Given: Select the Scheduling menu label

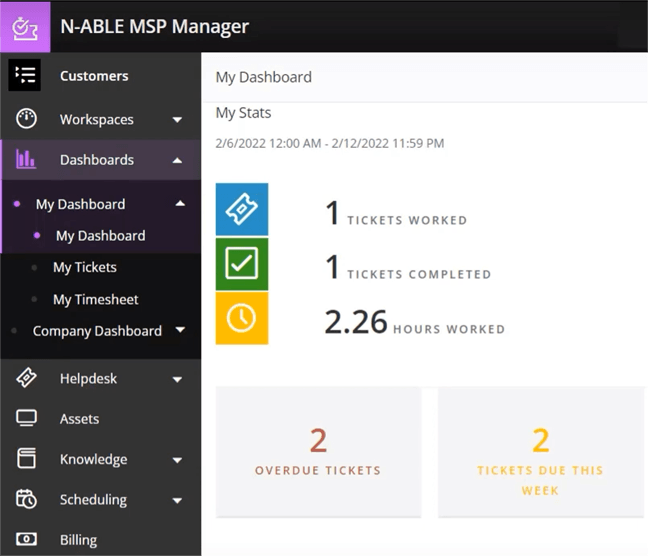Looking at the screenshot, I should pyautogui.click(x=93, y=500).
